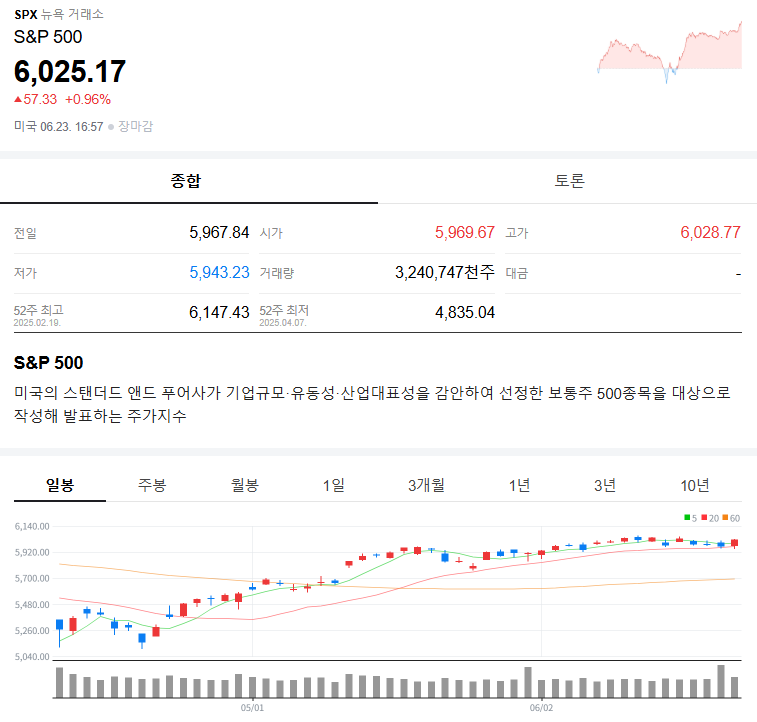Click the orange 60-day moving average legend

[731, 518]
